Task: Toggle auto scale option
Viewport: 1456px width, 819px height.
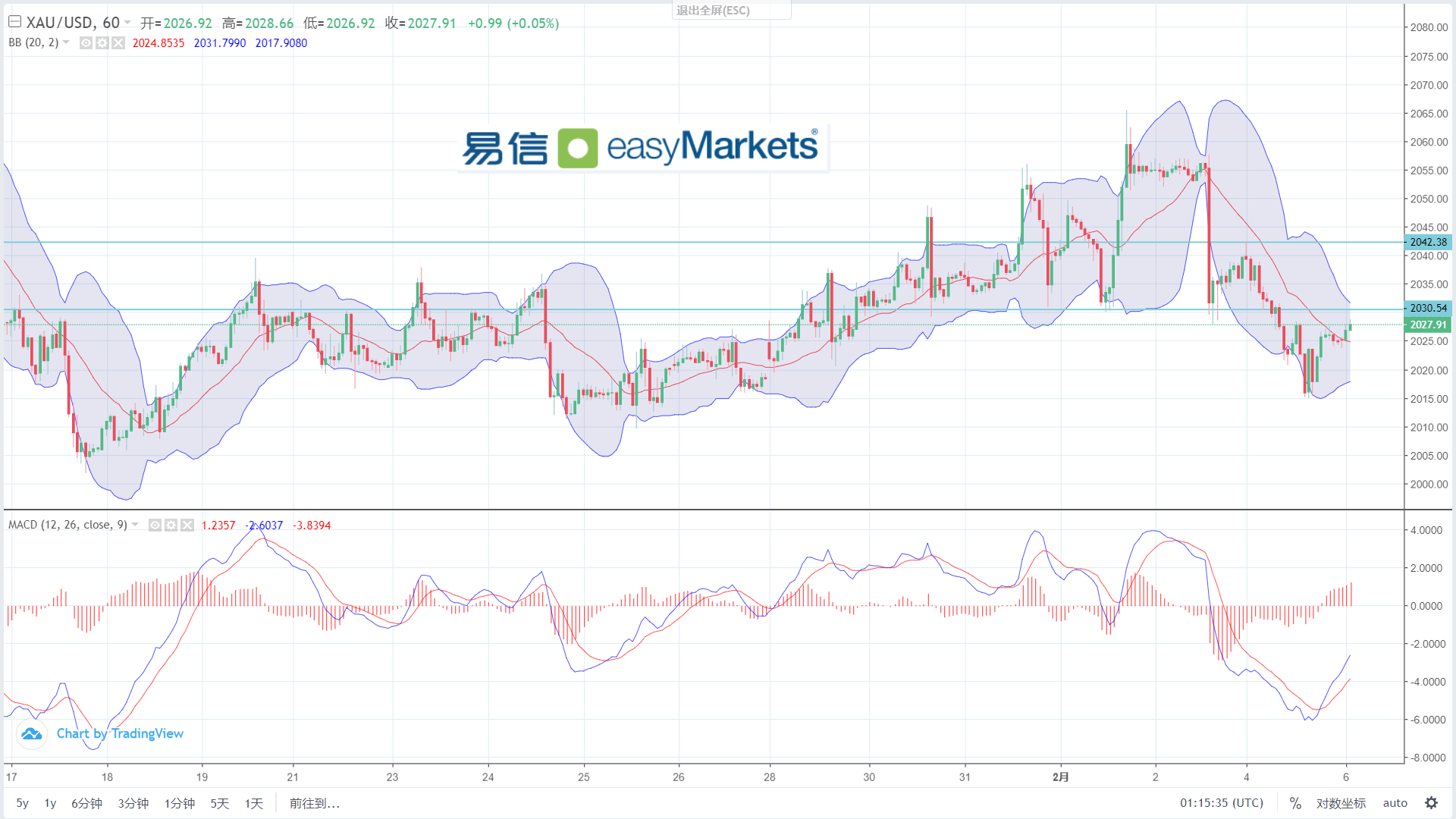Action: (1395, 803)
